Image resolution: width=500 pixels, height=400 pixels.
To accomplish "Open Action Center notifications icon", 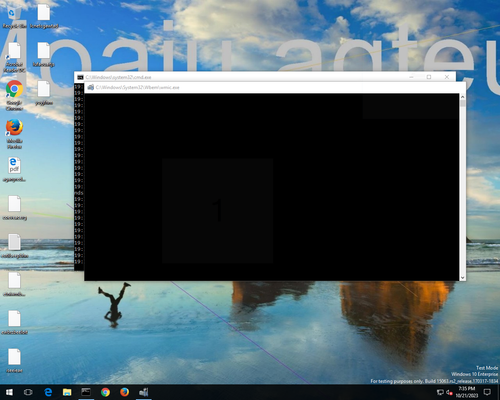I will [487, 392].
